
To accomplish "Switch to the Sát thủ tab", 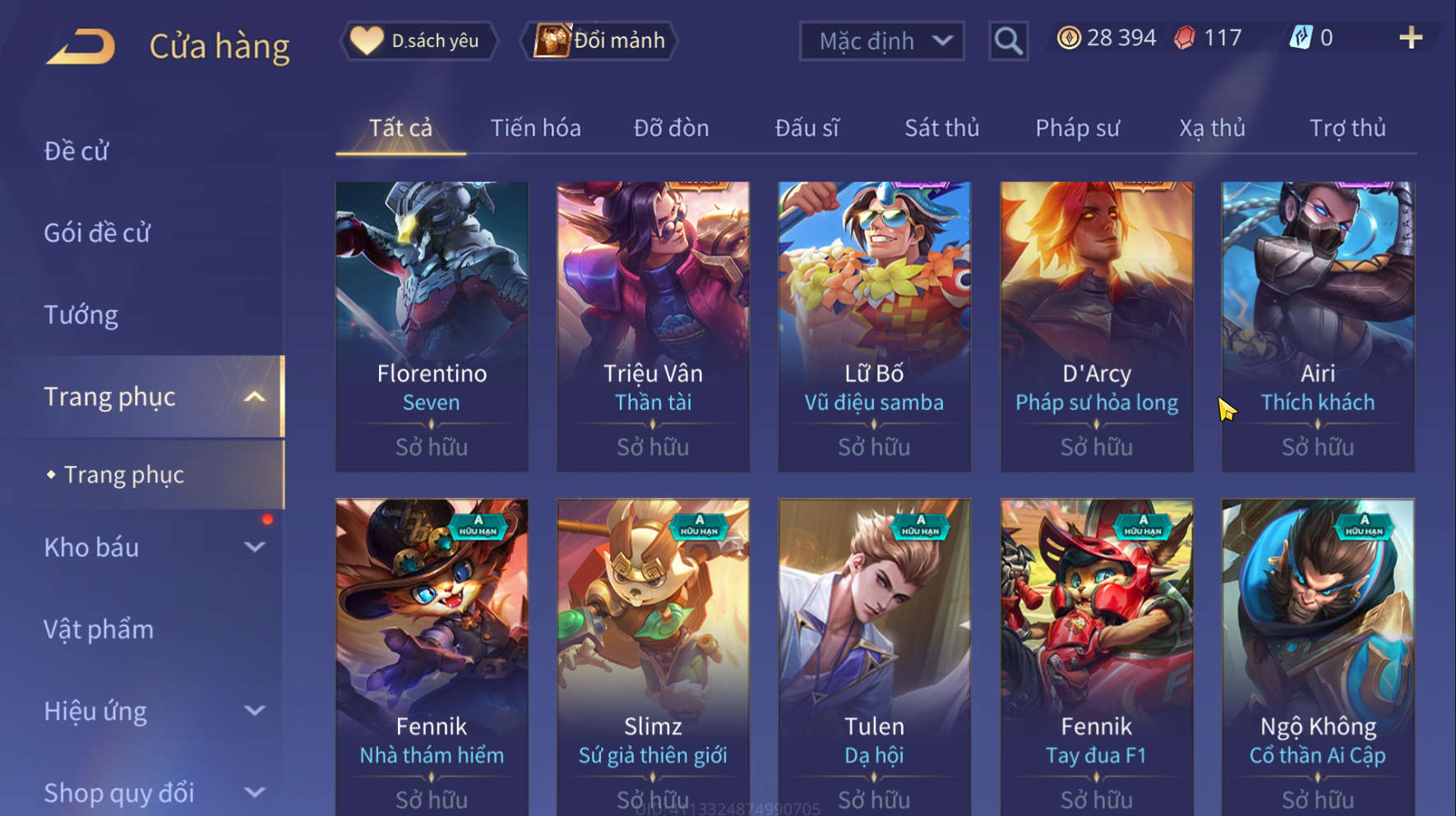I will pyautogui.click(x=942, y=128).
